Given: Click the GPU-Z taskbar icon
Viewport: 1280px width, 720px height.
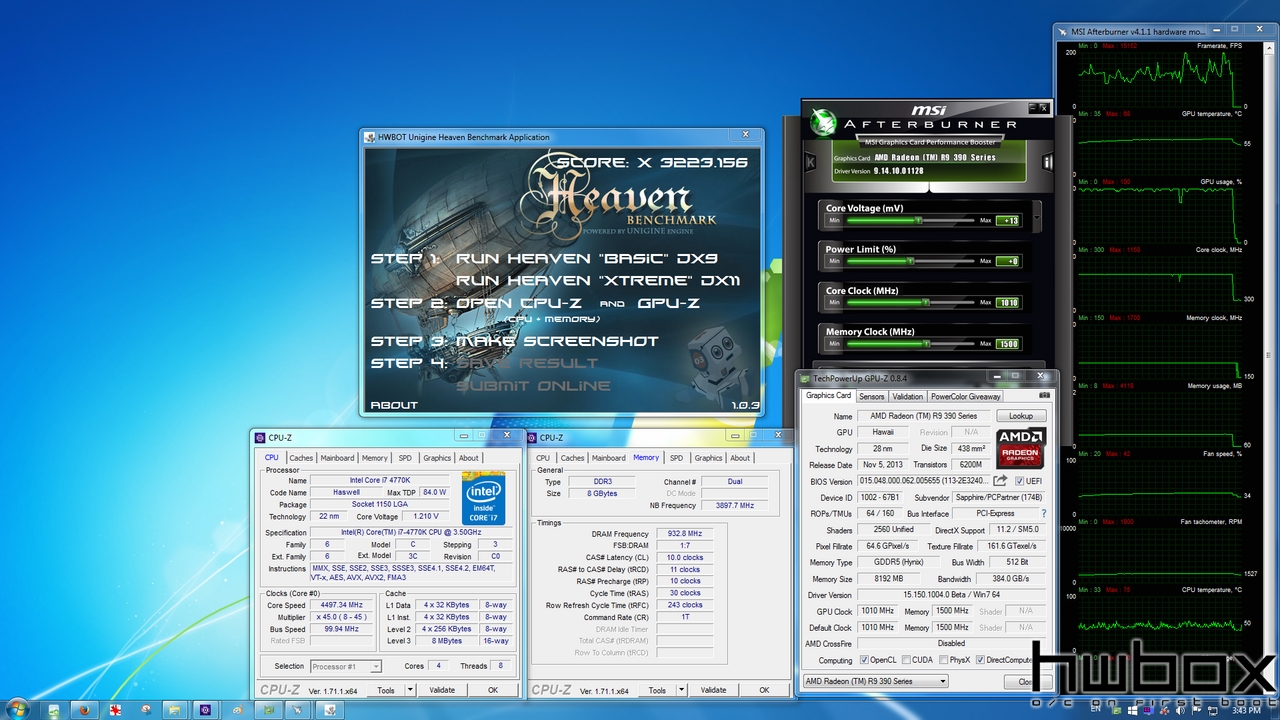Looking at the screenshot, I should [267, 709].
